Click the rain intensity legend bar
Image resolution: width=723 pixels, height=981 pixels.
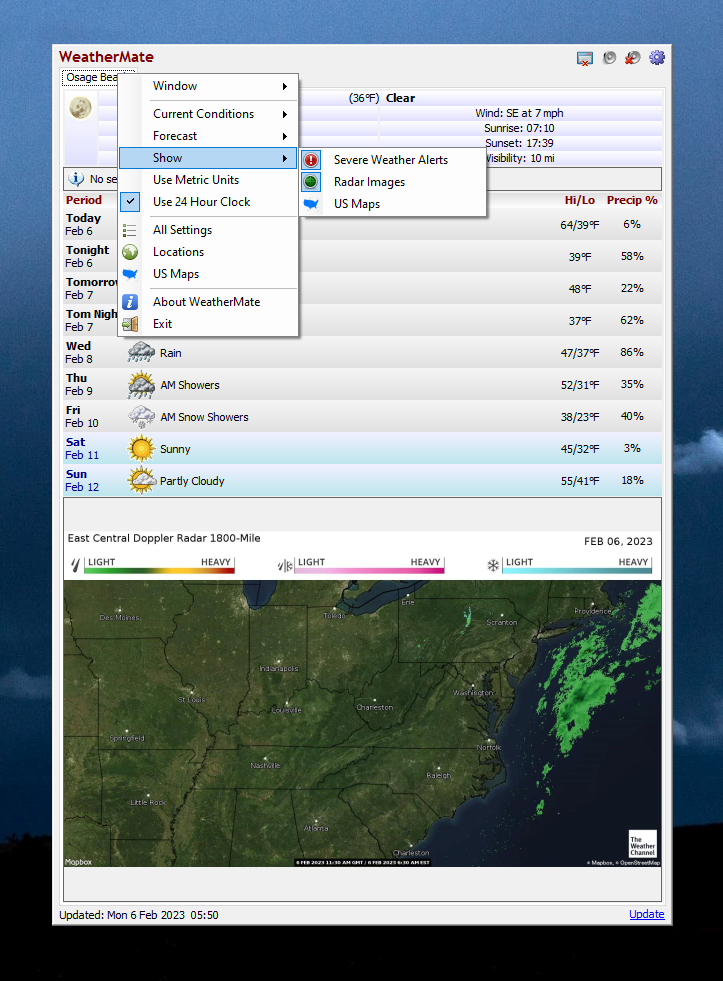159,571
